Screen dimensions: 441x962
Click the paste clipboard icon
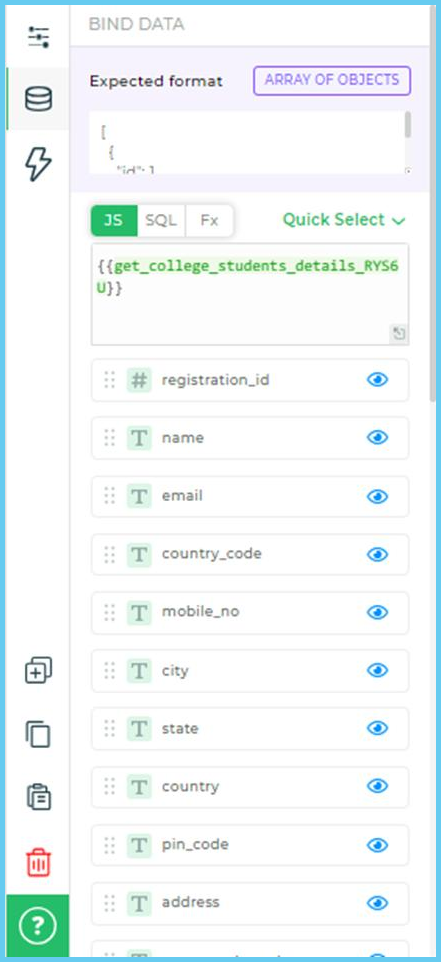pos(39,797)
